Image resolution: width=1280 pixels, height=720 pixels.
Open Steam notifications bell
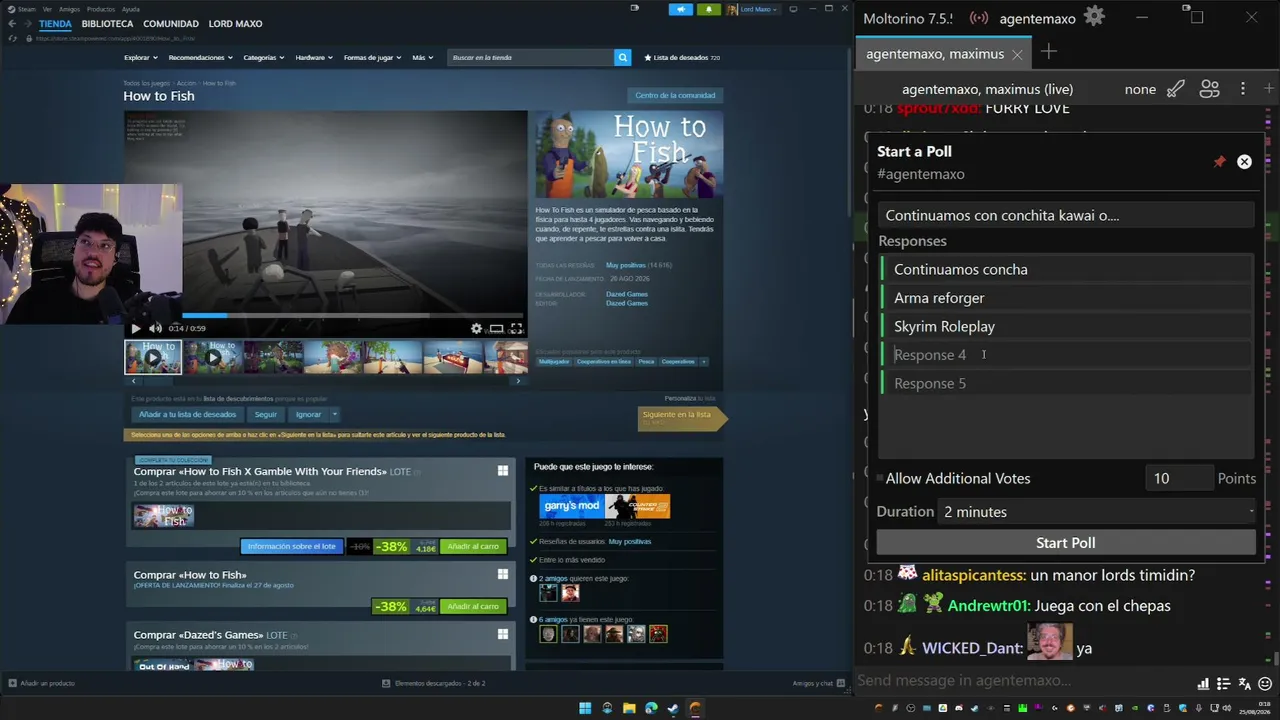[x=709, y=9]
